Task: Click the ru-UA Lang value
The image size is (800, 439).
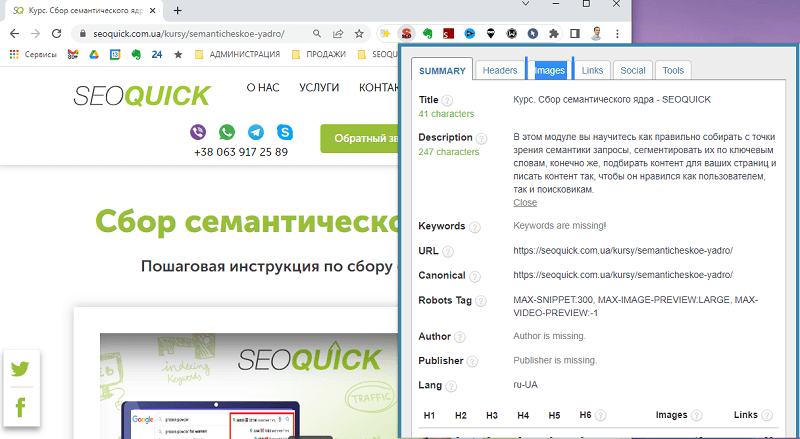Action: pos(526,385)
